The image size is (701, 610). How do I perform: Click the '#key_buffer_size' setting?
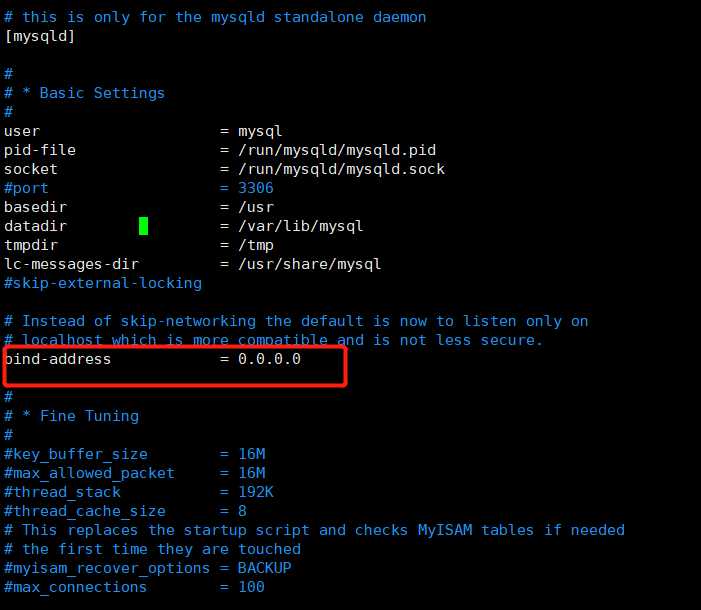click(76, 454)
